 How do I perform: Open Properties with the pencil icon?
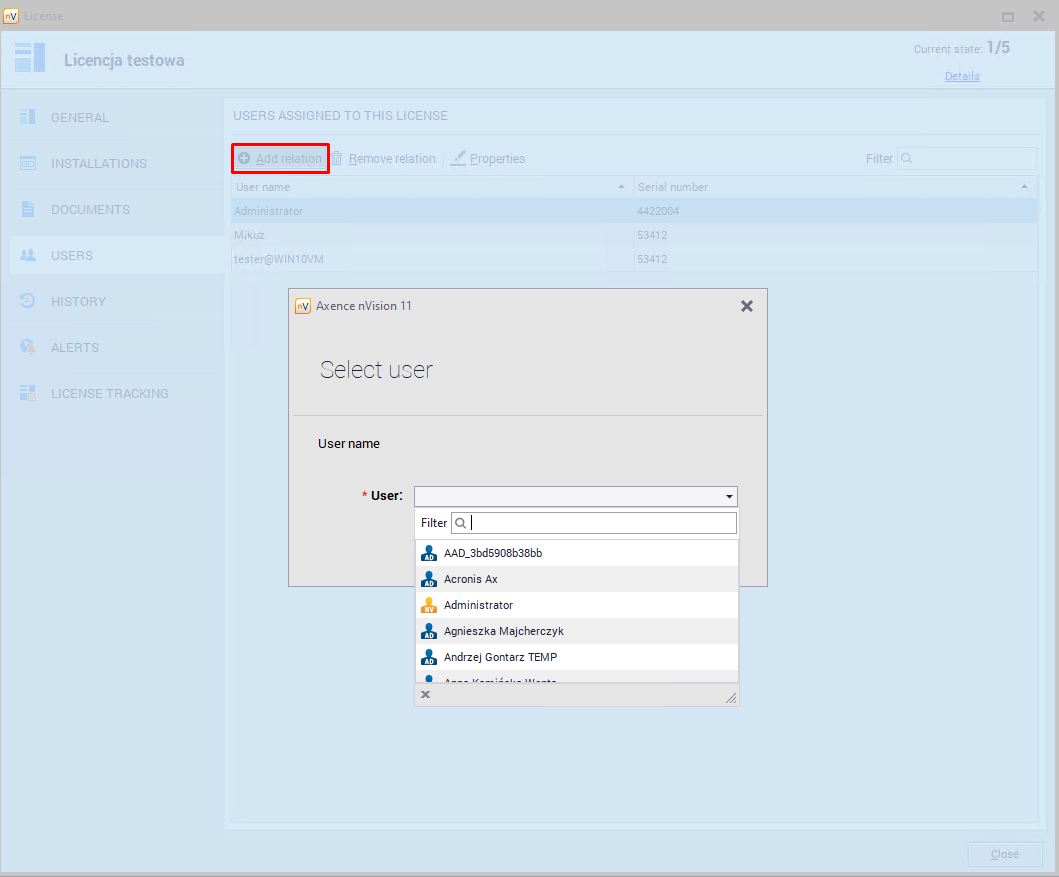pyautogui.click(x=458, y=159)
